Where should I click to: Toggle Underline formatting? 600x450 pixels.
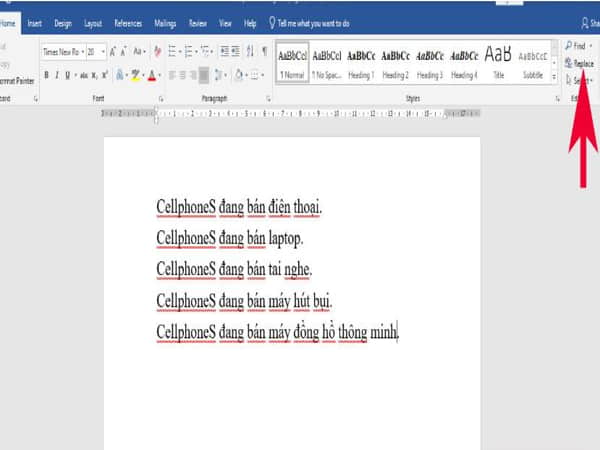coord(67,75)
